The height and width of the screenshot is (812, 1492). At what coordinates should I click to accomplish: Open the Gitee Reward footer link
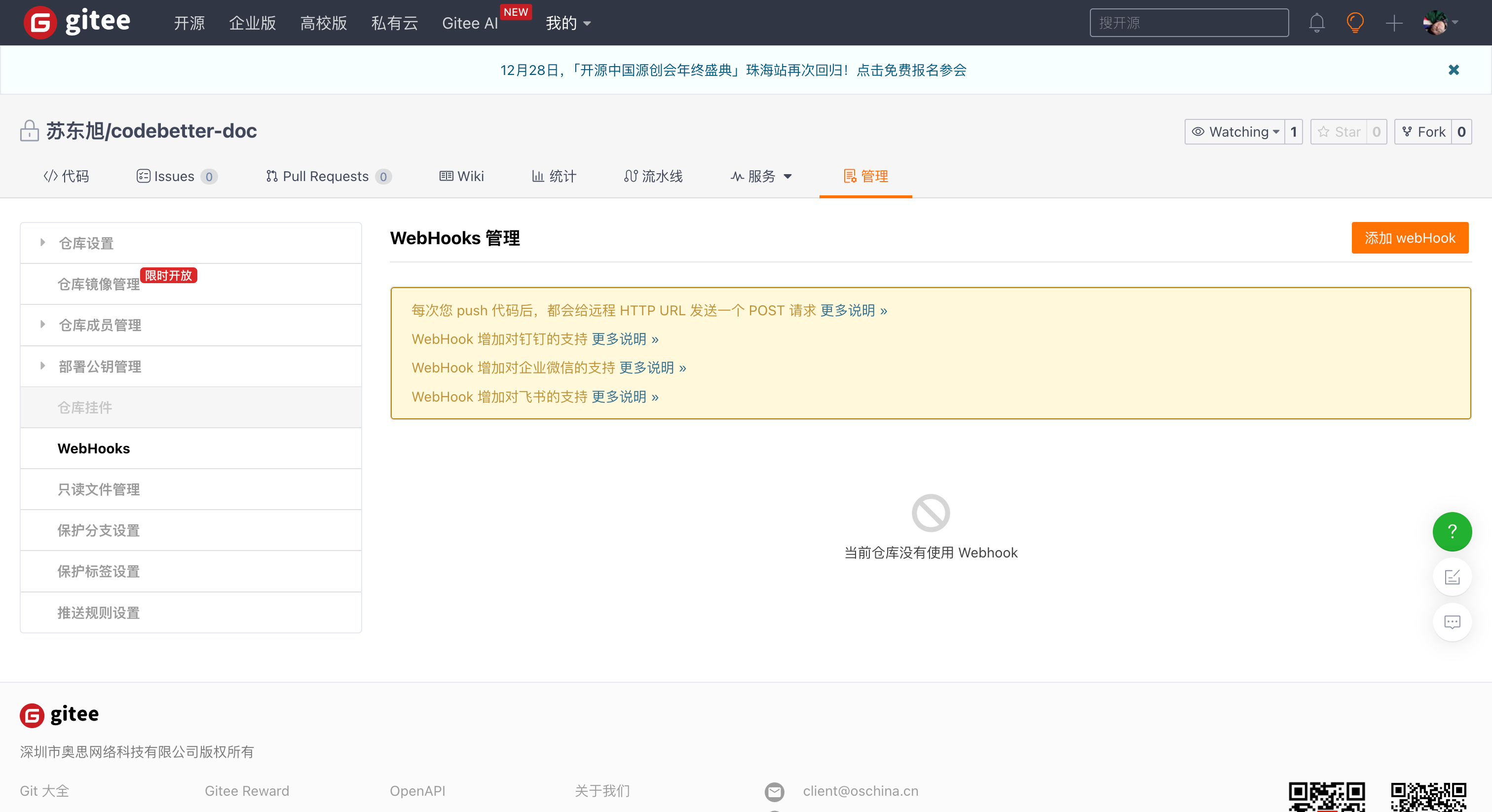coord(247,791)
